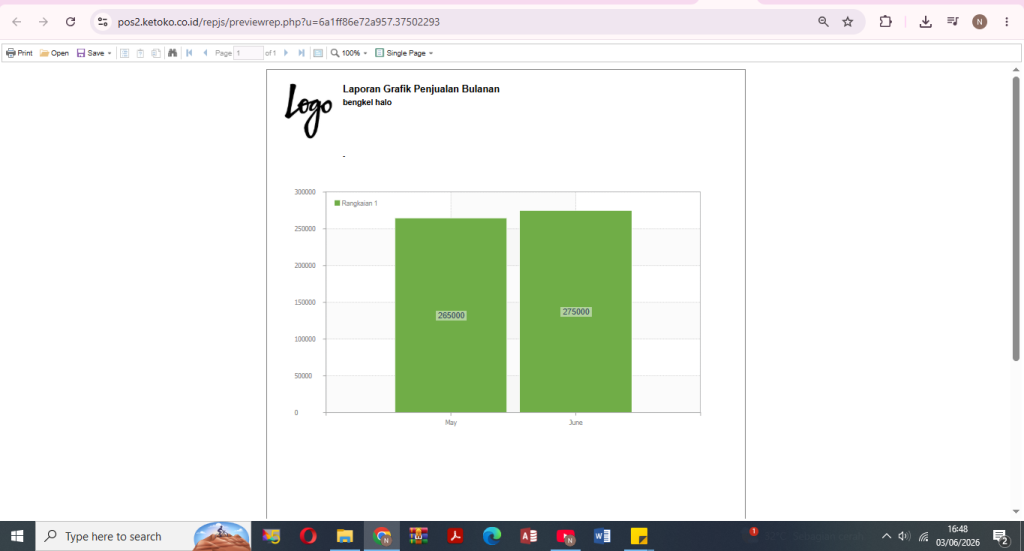Click the Rangkaian 1 legend color swatch
The height and width of the screenshot is (551, 1024).
coord(337,203)
